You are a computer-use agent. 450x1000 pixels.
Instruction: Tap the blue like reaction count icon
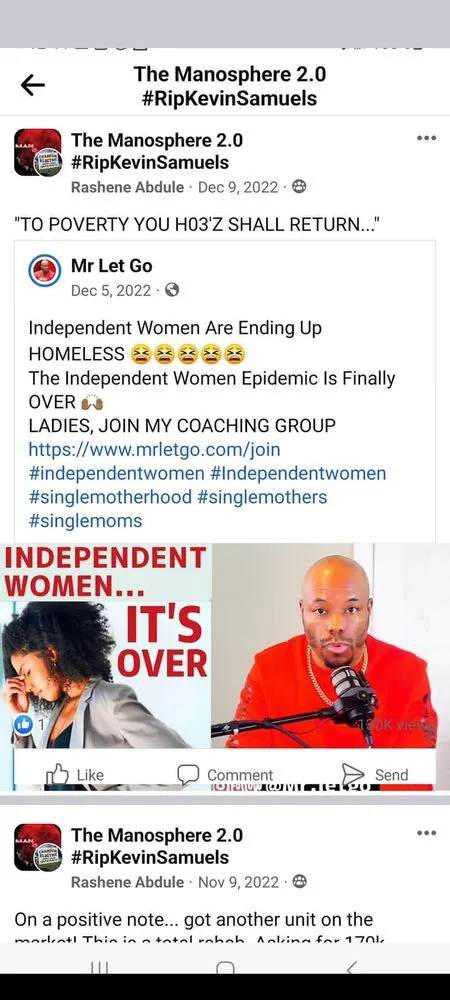tap(24, 725)
